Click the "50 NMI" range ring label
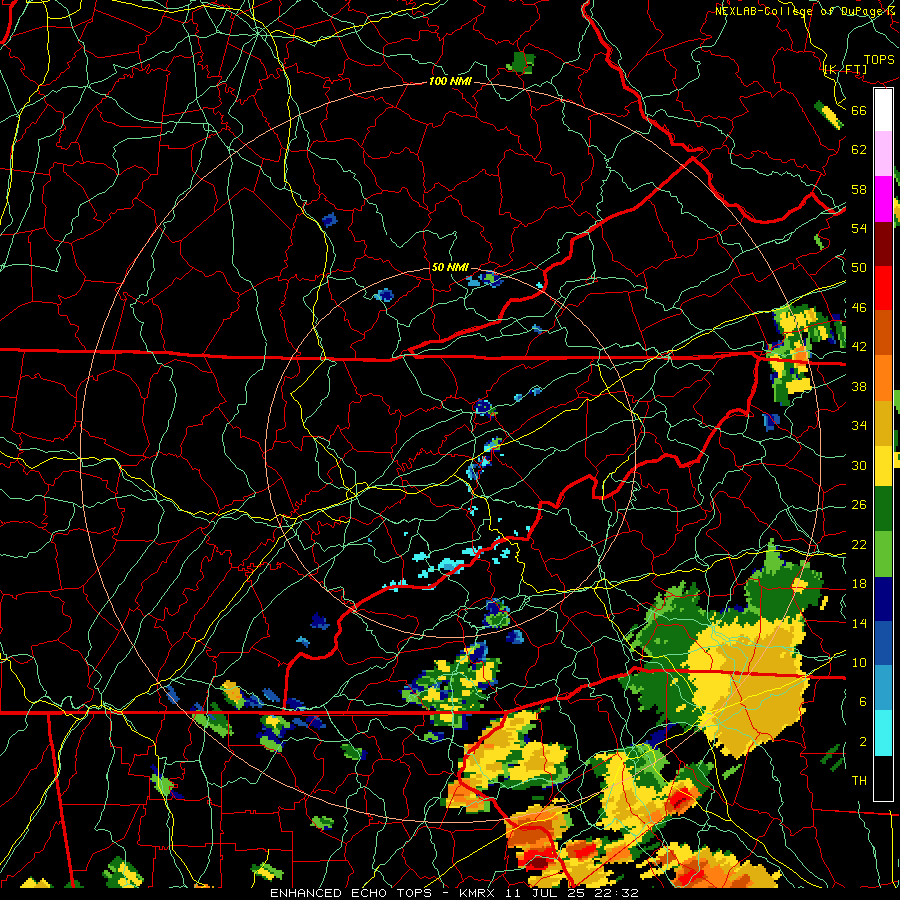 pyautogui.click(x=450, y=267)
